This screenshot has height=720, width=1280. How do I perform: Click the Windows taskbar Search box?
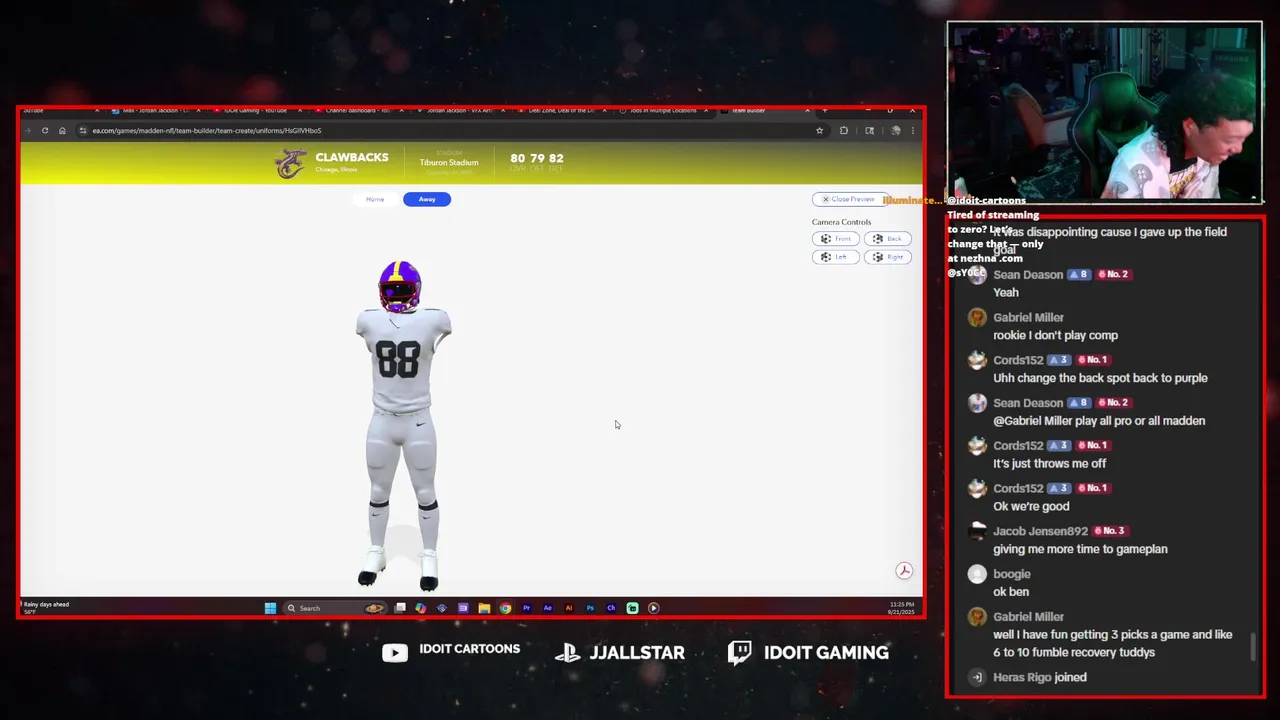click(334, 608)
